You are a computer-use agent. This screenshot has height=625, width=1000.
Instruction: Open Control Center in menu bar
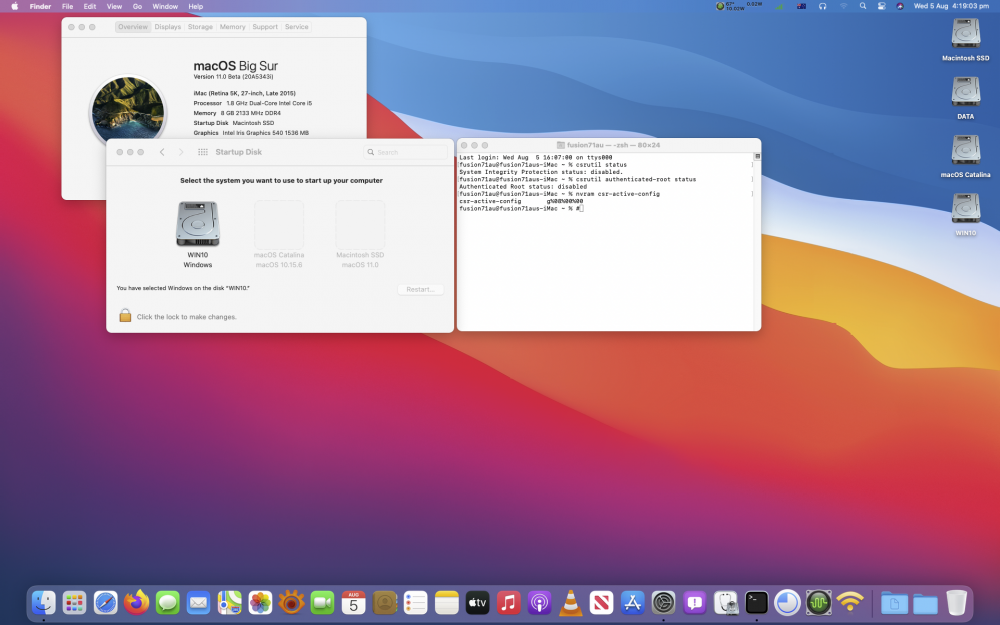pos(881,6)
